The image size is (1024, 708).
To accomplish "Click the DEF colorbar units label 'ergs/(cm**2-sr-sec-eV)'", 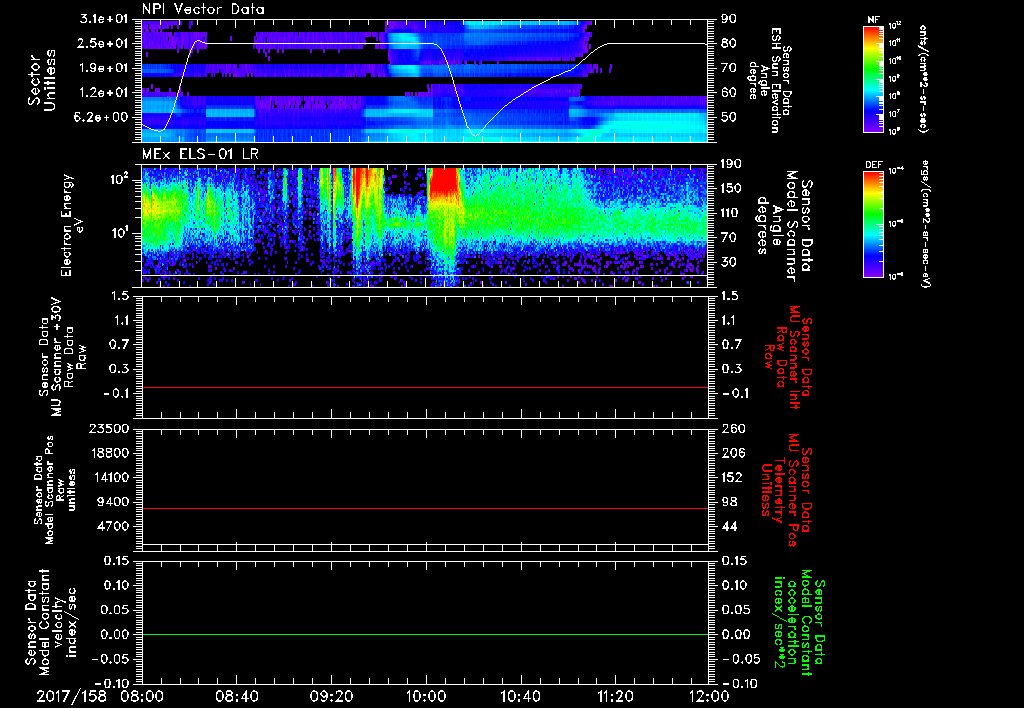I will [925, 224].
